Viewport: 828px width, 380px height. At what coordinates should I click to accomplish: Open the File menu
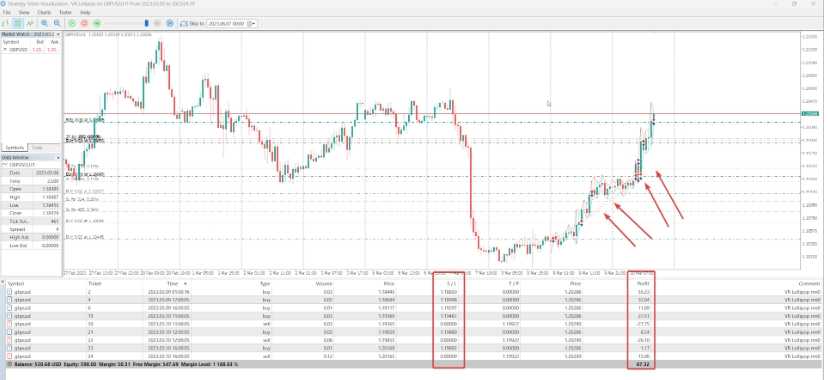[x=7, y=12]
